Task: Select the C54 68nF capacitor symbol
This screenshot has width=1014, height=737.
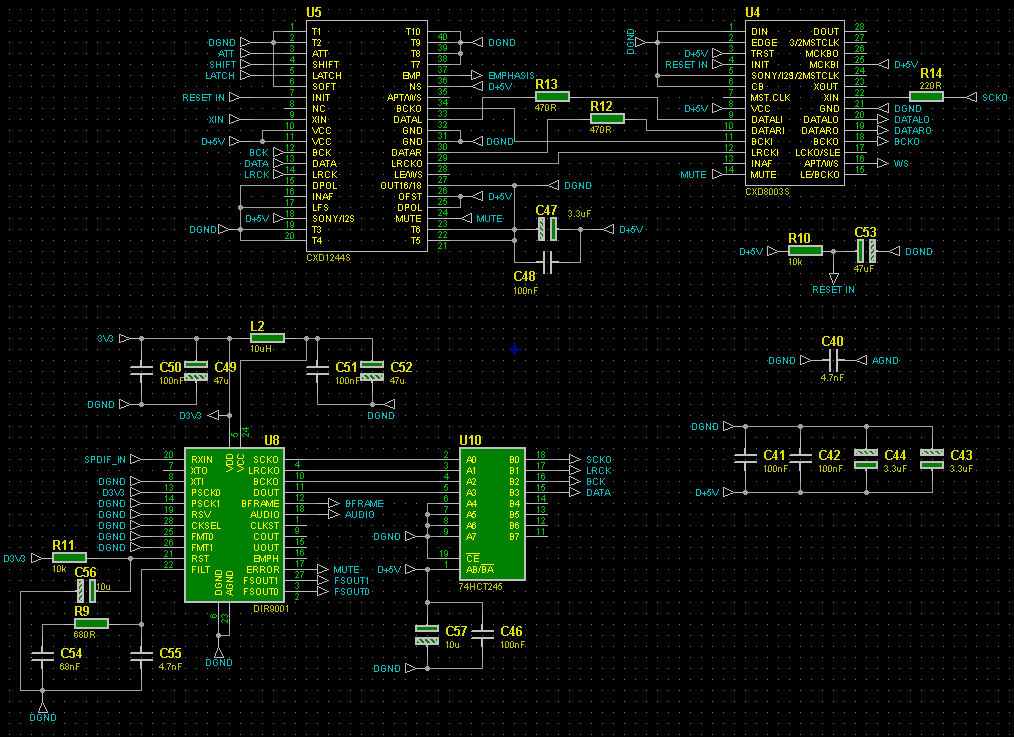Action: click(x=43, y=656)
